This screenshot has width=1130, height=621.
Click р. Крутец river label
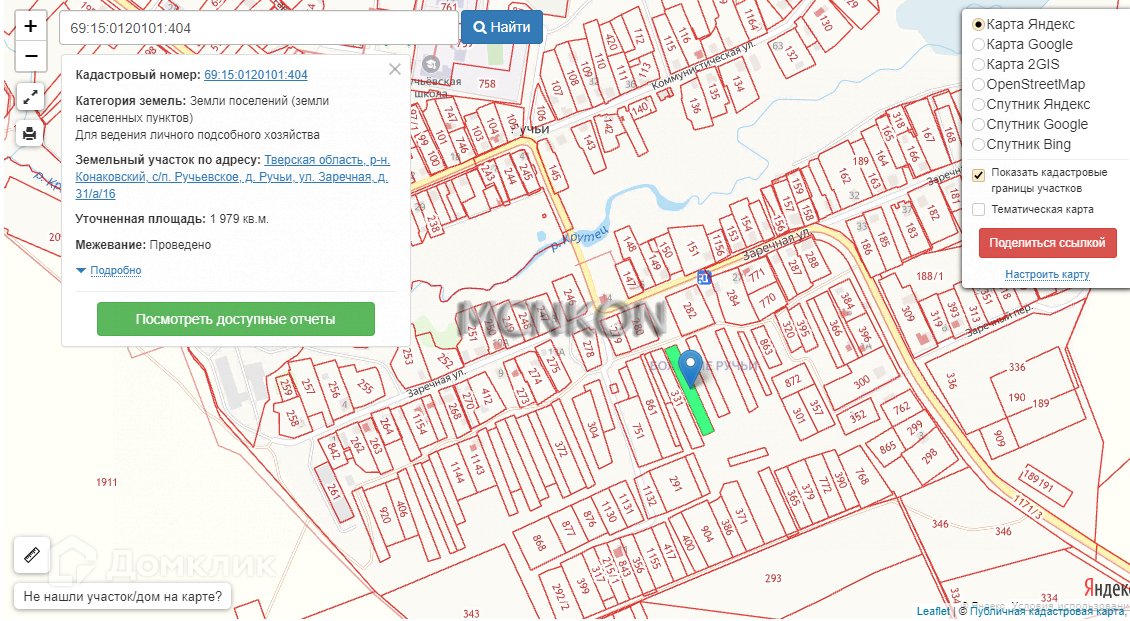coord(579,238)
